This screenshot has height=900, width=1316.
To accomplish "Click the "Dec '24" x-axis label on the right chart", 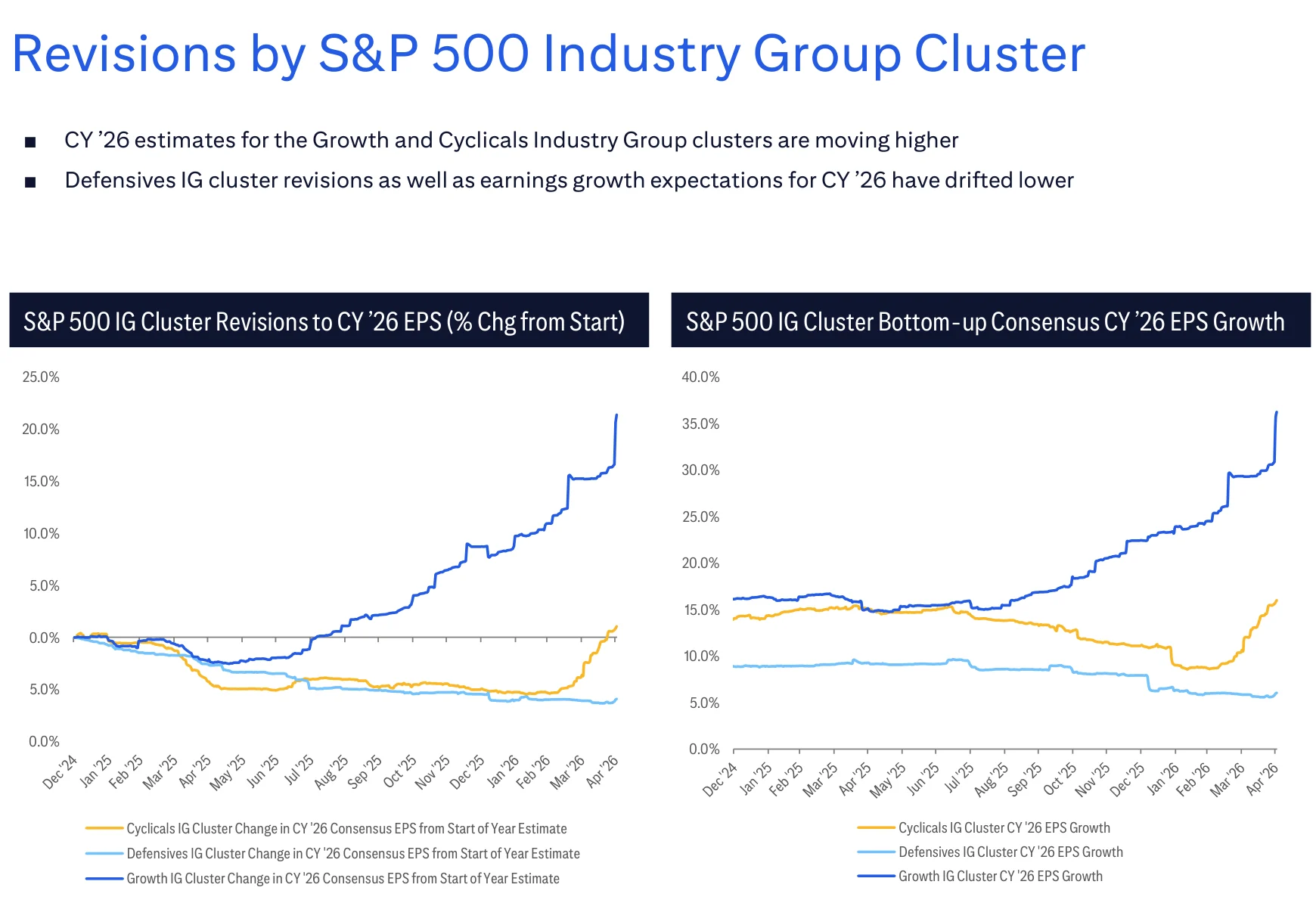I will tap(720, 780).
